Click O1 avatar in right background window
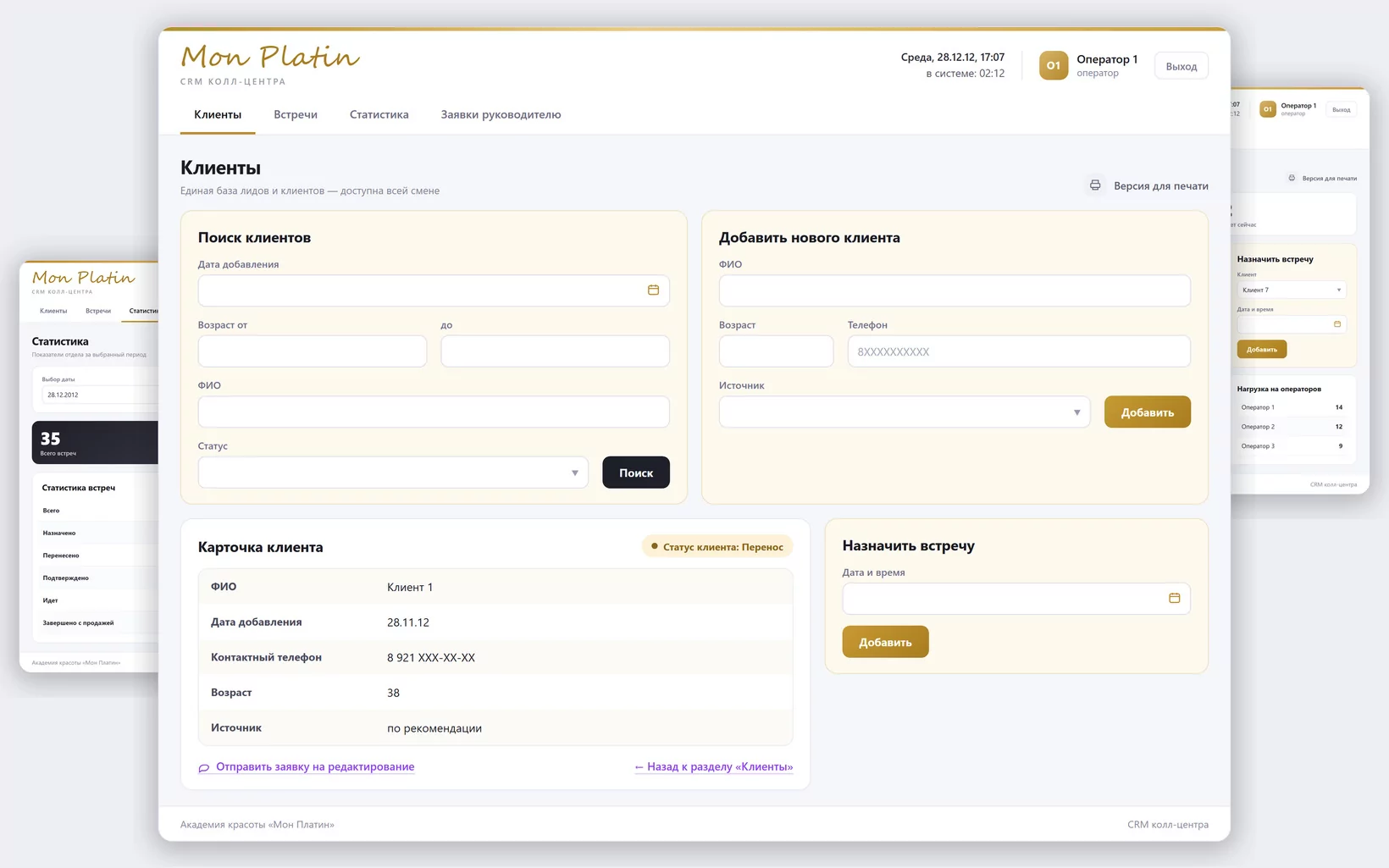The width and height of the screenshot is (1389, 868). tap(1268, 109)
